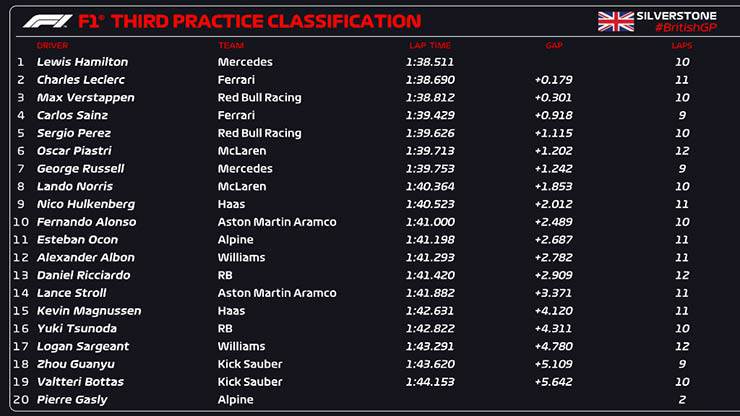This screenshot has height=416, width=740.
Task: Select Charles Leclerc's name in row 2
Action: click(80, 80)
